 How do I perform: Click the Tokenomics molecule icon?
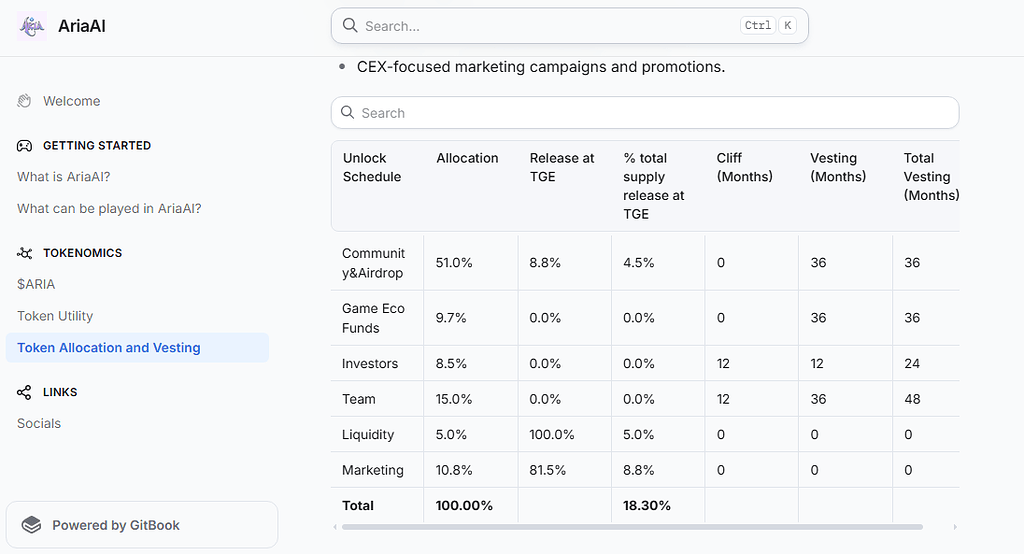24,253
